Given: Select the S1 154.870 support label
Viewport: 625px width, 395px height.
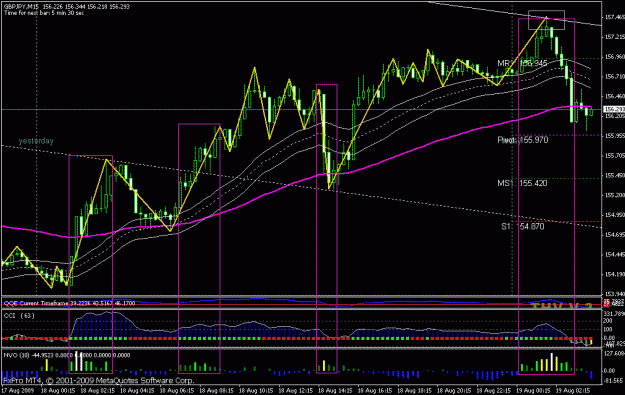Looking at the screenshot, I should point(523,226).
